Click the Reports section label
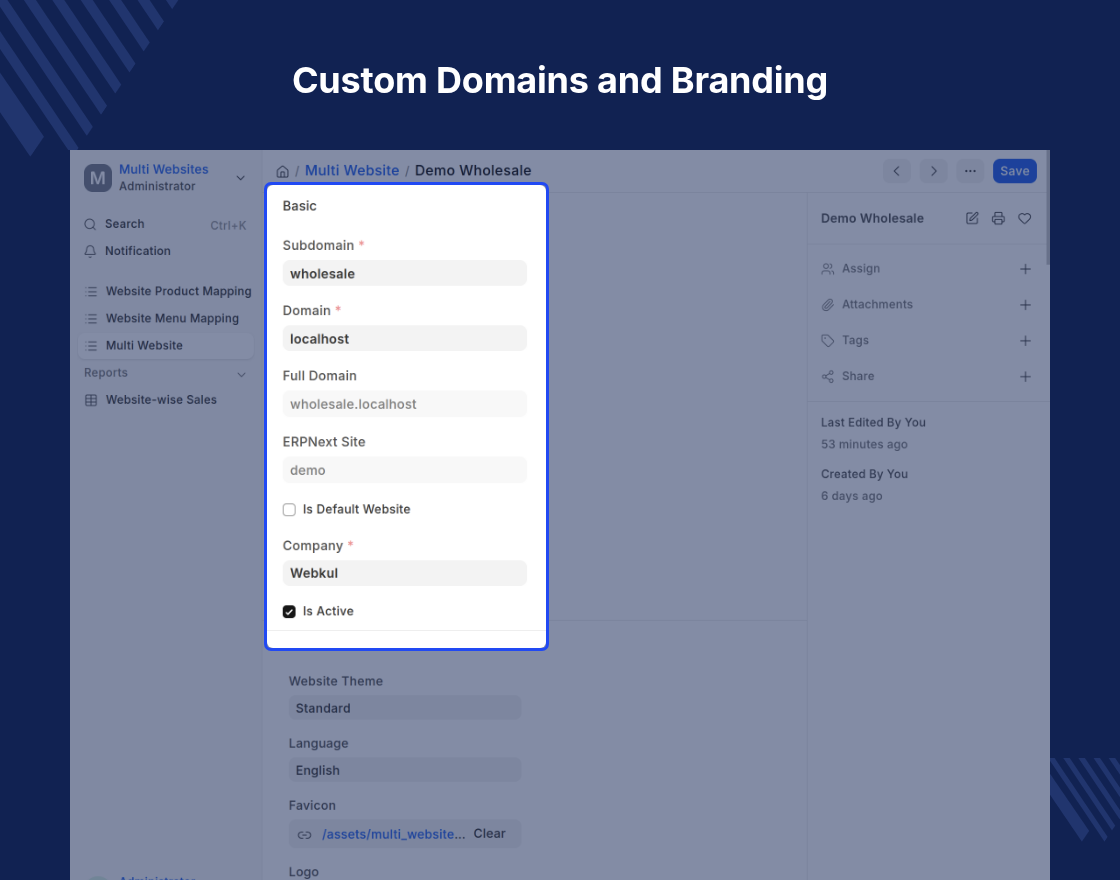This screenshot has height=880, width=1120. pos(106,373)
